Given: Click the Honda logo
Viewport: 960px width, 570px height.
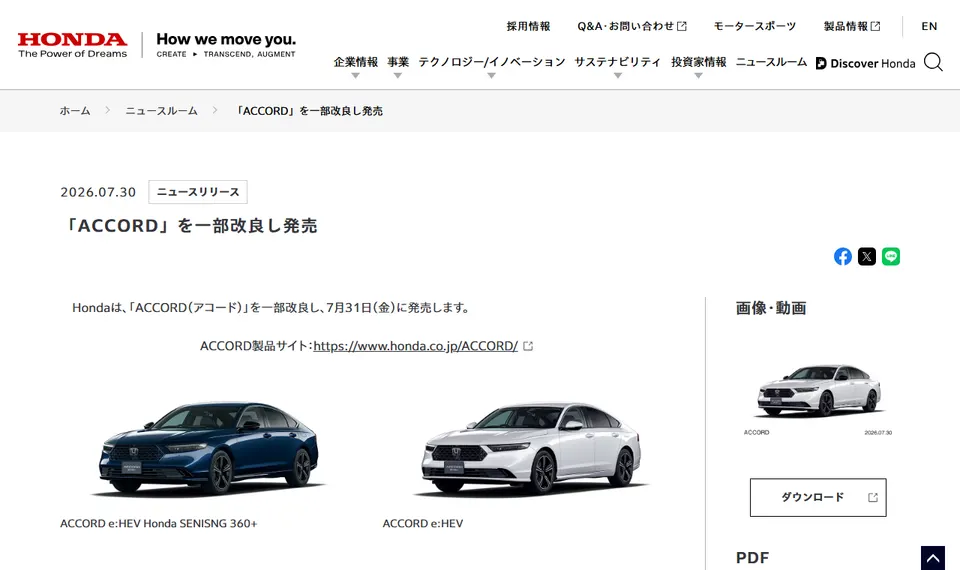Looking at the screenshot, I should 72,45.
